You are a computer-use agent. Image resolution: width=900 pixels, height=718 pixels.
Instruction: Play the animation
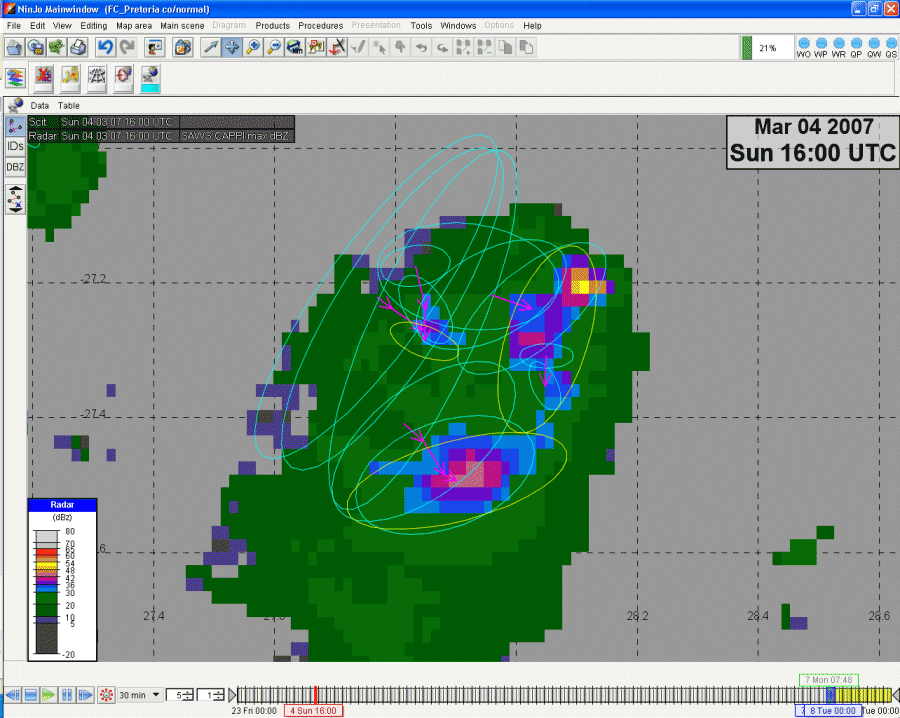pyautogui.click(x=49, y=695)
